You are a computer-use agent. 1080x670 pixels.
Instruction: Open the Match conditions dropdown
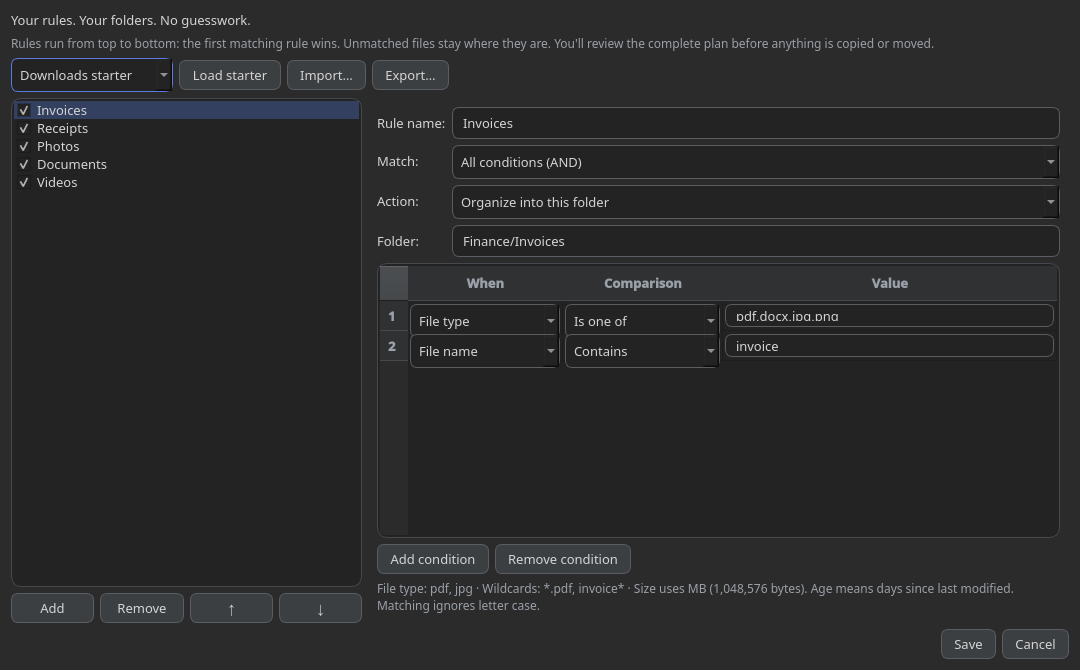pyautogui.click(x=755, y=162)
